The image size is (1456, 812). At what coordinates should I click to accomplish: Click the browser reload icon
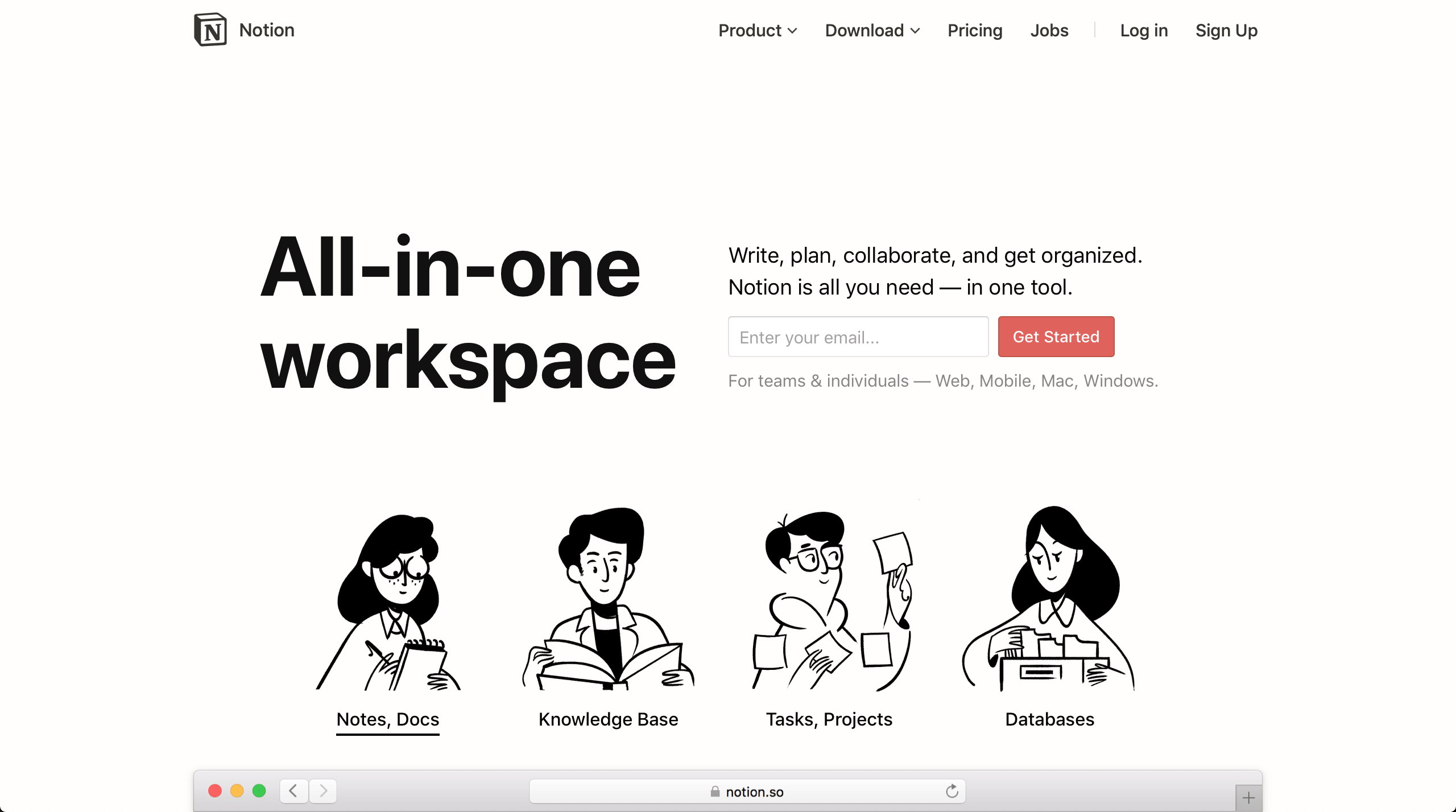[x=952, y=790]
